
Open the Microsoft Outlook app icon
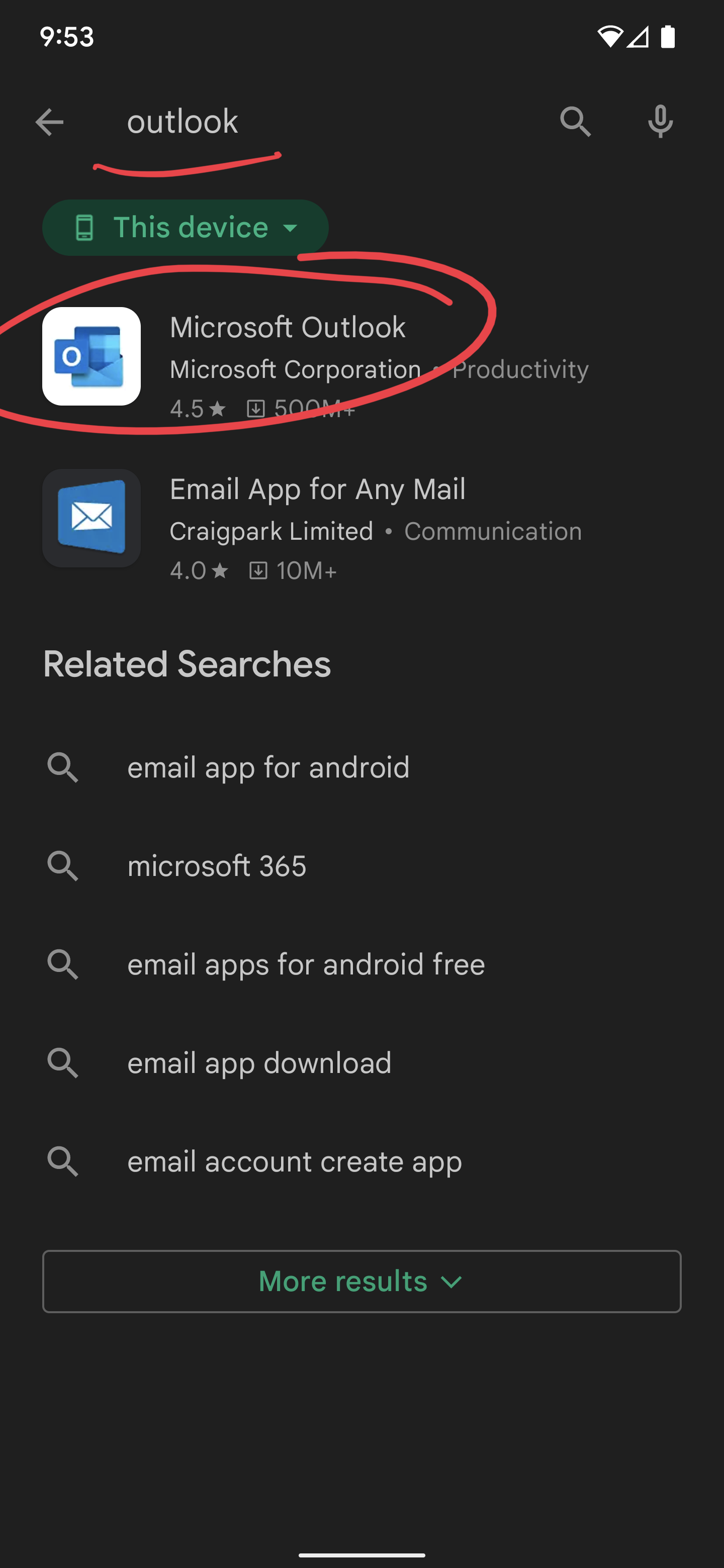tap(92, 356)
